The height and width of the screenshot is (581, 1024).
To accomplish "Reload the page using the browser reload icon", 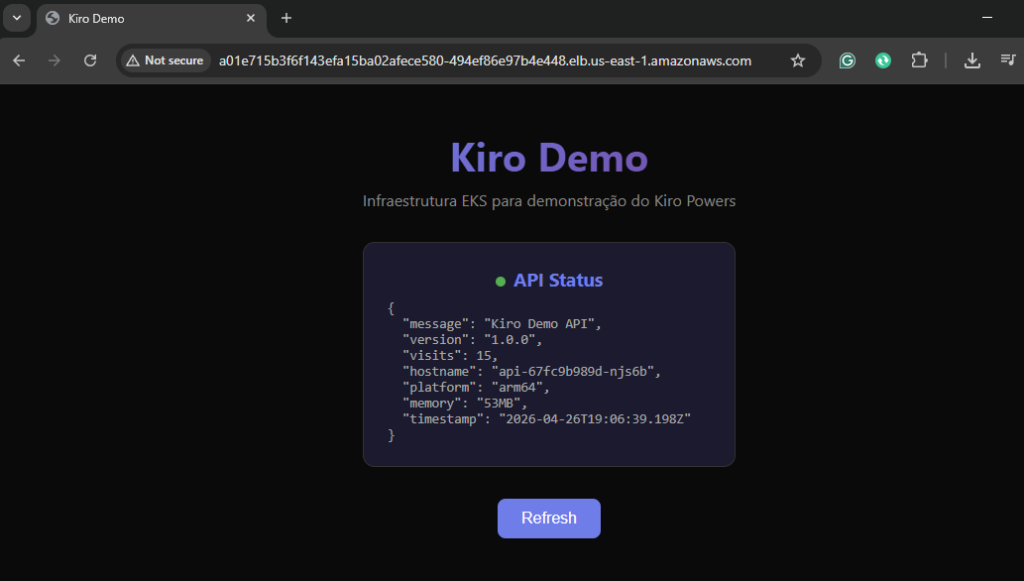I will (x=90, y=61).
